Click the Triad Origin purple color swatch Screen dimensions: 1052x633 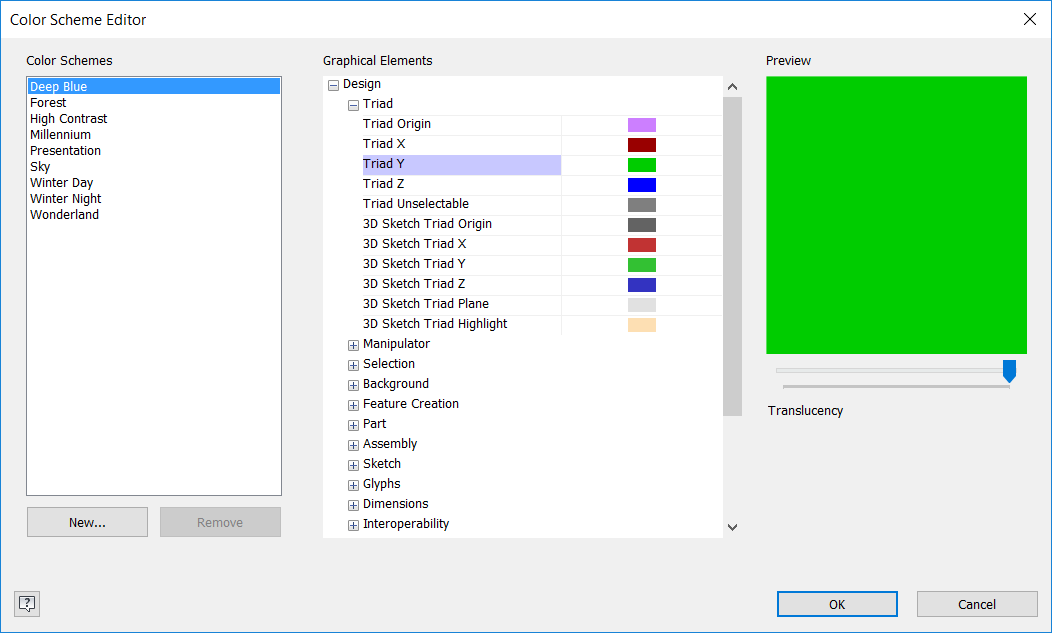pyautogui.click(x=641, y=125)
